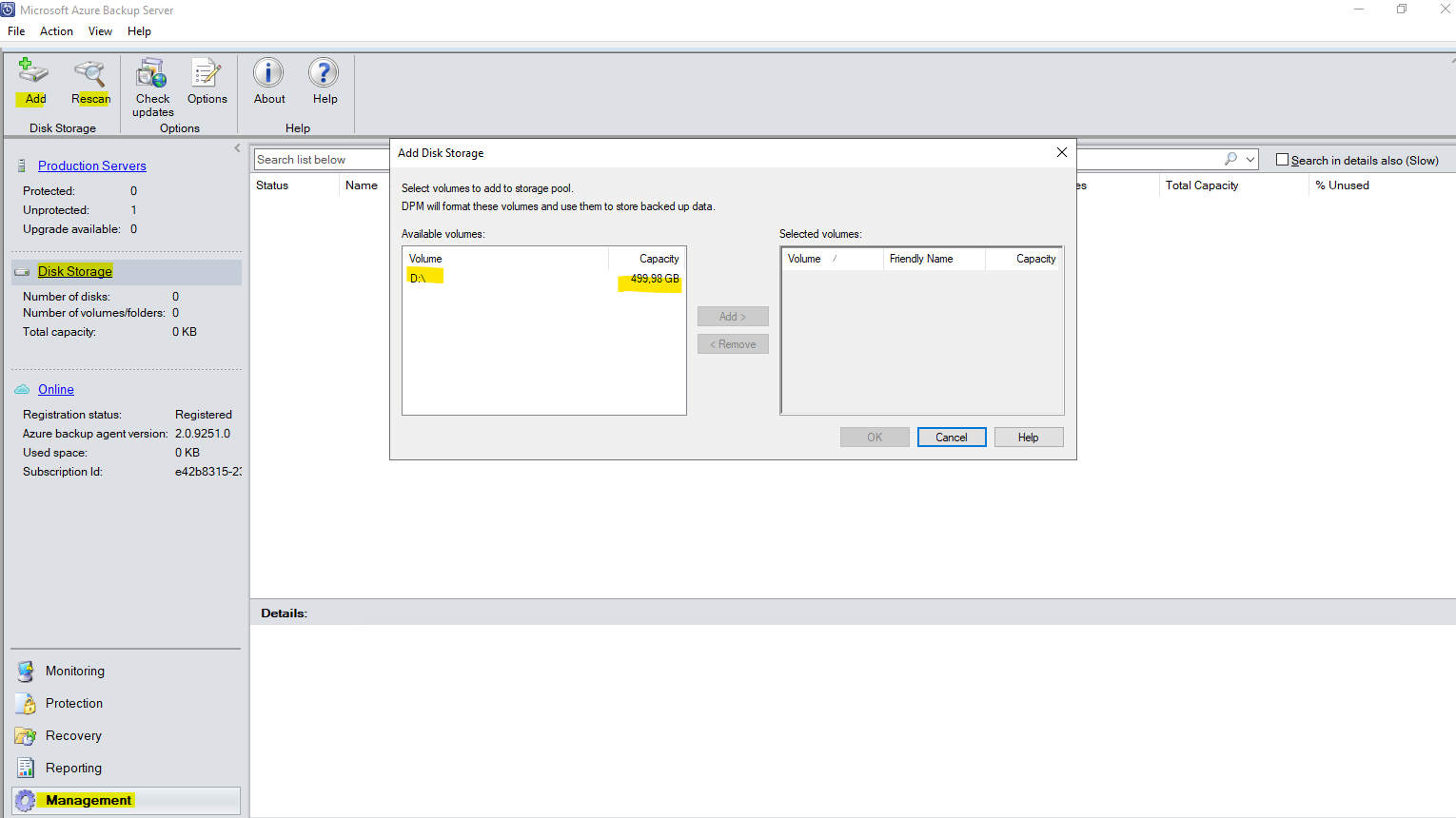Restore down the main window

[1402, 10]
